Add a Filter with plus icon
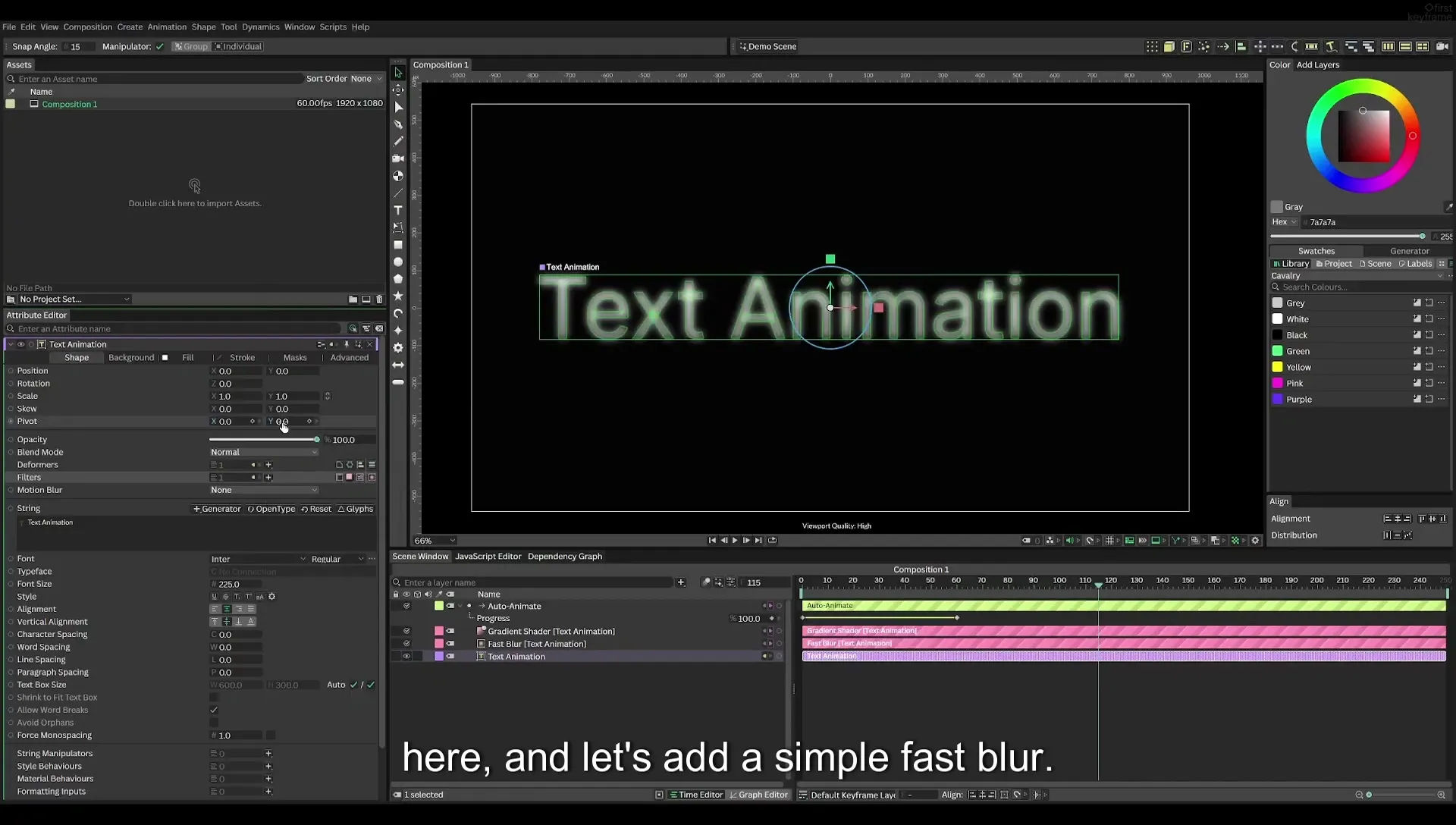1456x825 pixels. tap(268, 478)
